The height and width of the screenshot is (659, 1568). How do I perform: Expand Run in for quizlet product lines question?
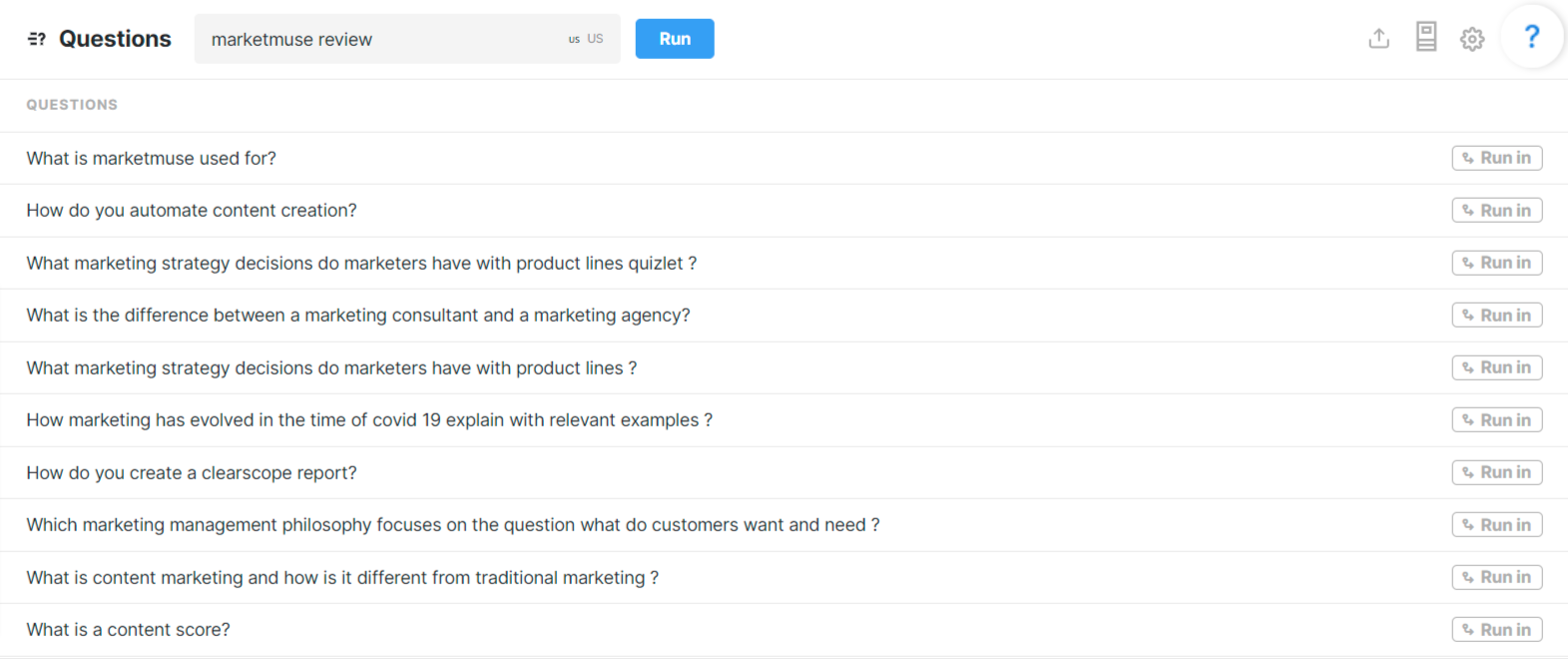coord(1496,263)
